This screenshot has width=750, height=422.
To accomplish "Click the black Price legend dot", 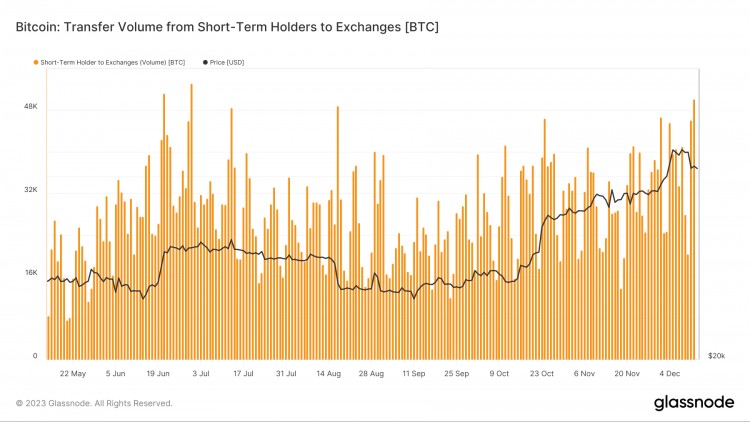I will coord(205,62).
